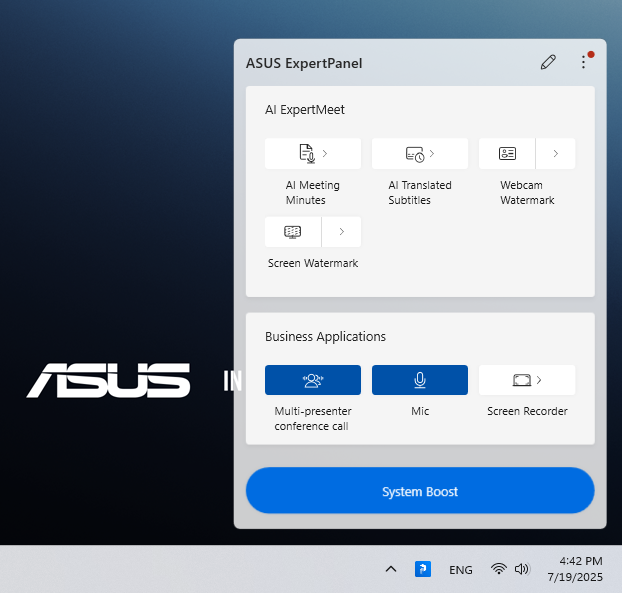The width and height of the screenshot is (622, 593).
Task: Open the three-dot more options menu
Action: pos(584,62)
